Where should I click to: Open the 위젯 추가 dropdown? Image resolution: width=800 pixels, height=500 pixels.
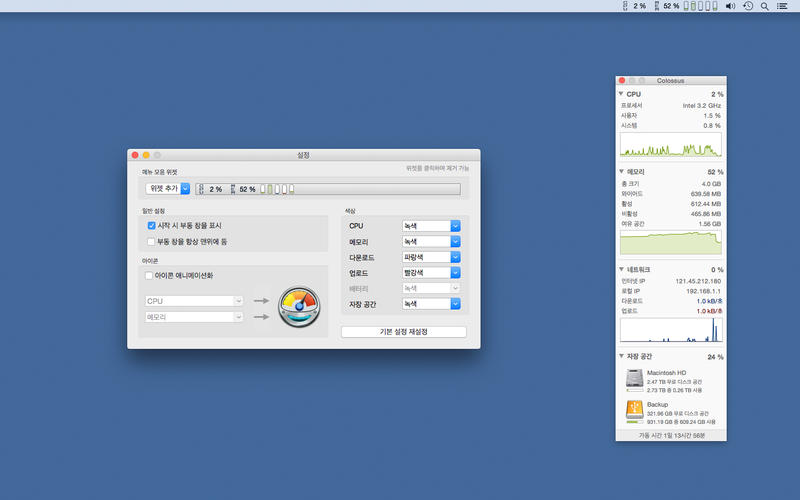click(x=167, y=188)
